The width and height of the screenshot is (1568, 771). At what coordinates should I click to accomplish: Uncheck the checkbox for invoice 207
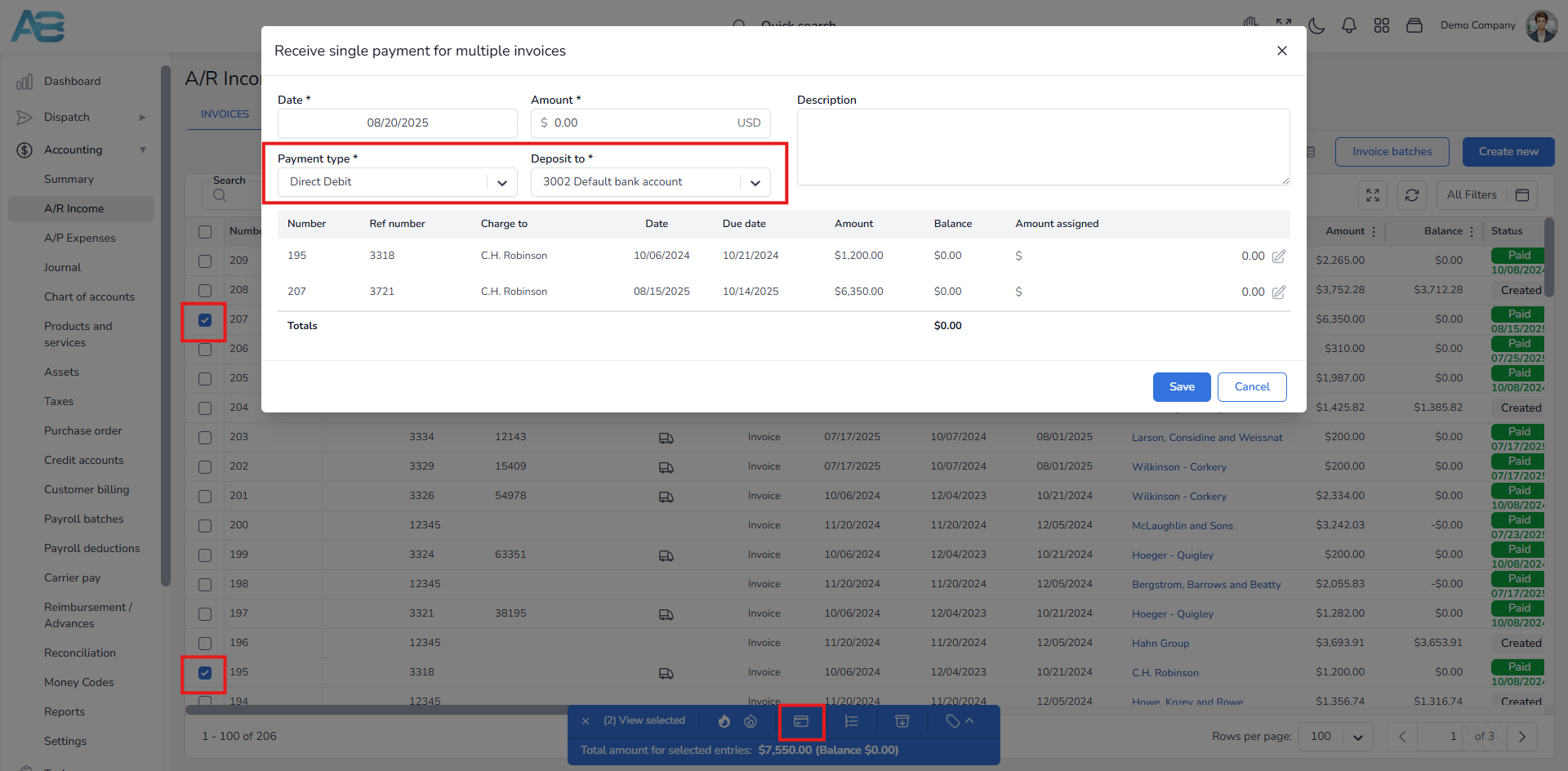pos(205,320)
